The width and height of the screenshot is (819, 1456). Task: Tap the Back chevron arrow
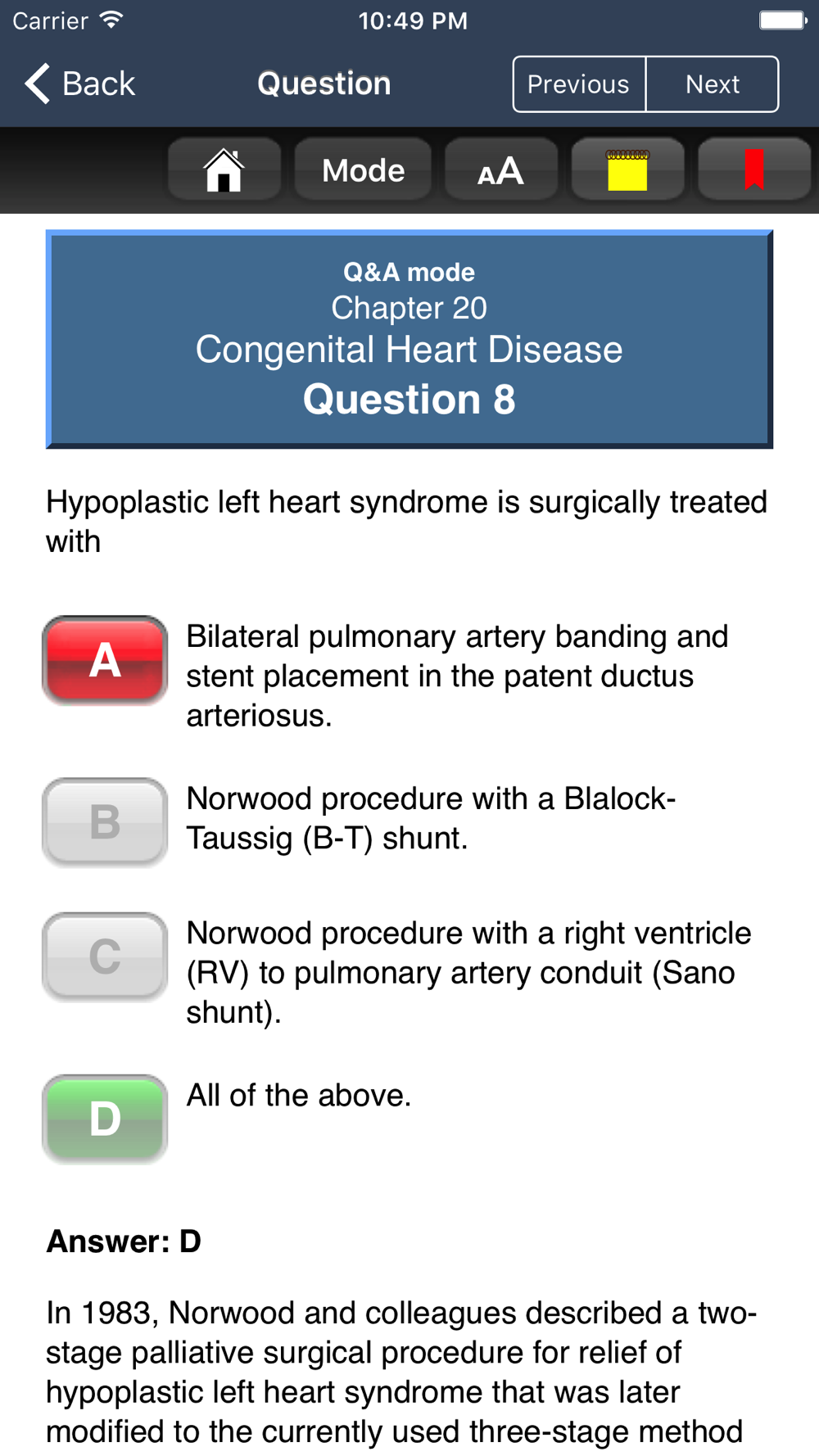[x=38, y=84]
